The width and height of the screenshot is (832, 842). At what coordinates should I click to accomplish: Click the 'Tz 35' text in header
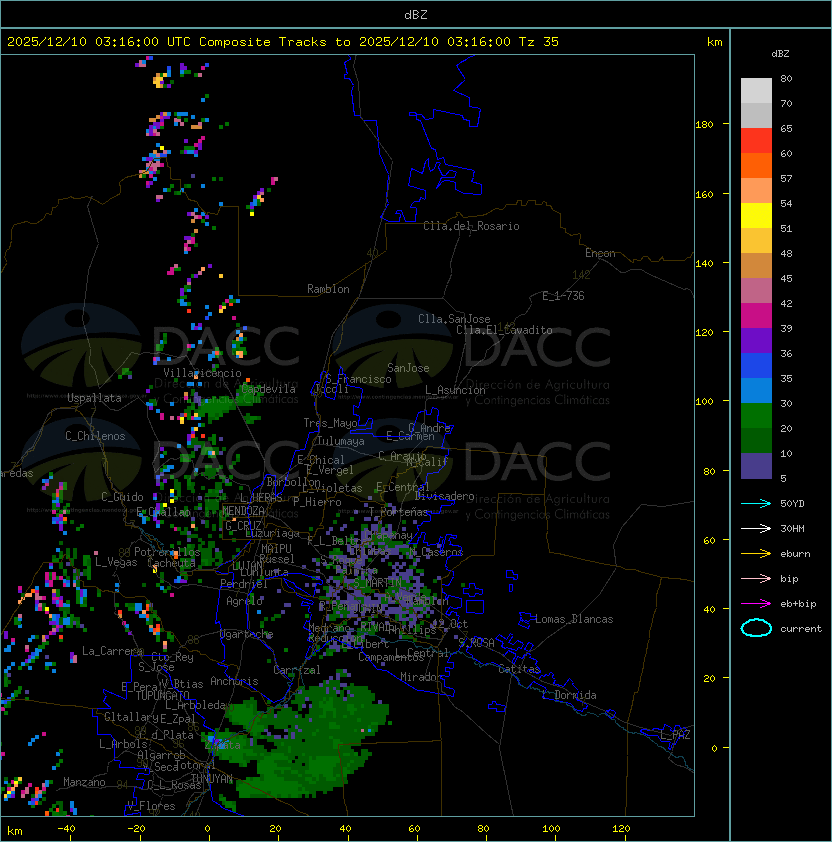click(x=539, y=42)
